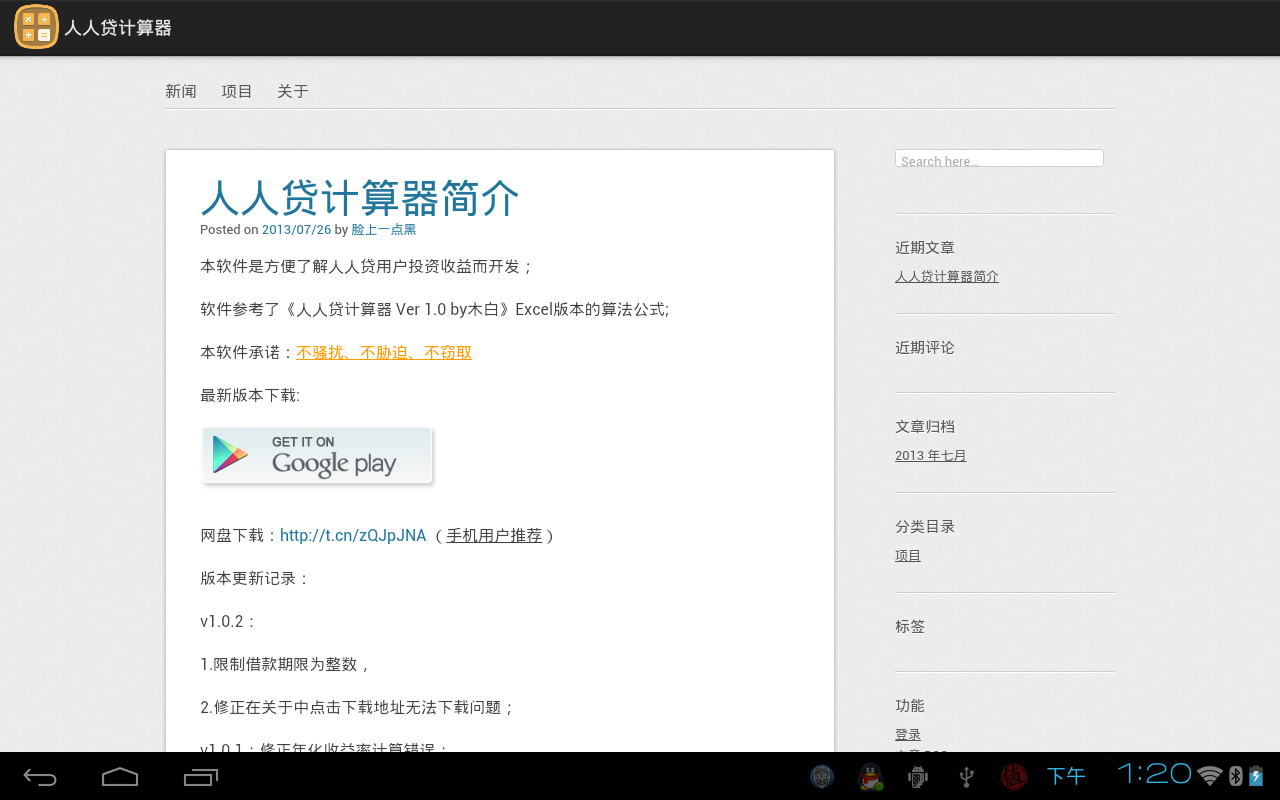Tap the shield face notification icon
The height and width of the screenshot is (800, 1280).
[822, 777]
